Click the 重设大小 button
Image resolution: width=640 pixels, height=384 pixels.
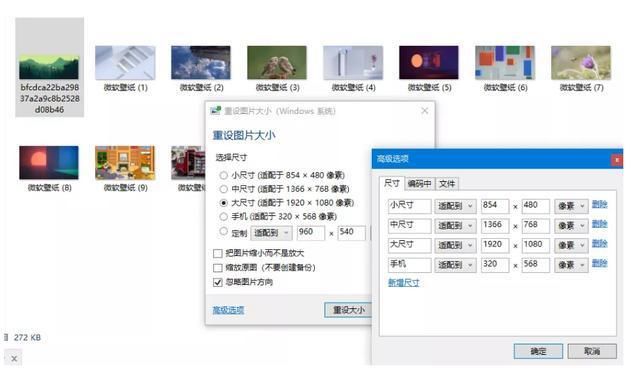coord(348,310)
